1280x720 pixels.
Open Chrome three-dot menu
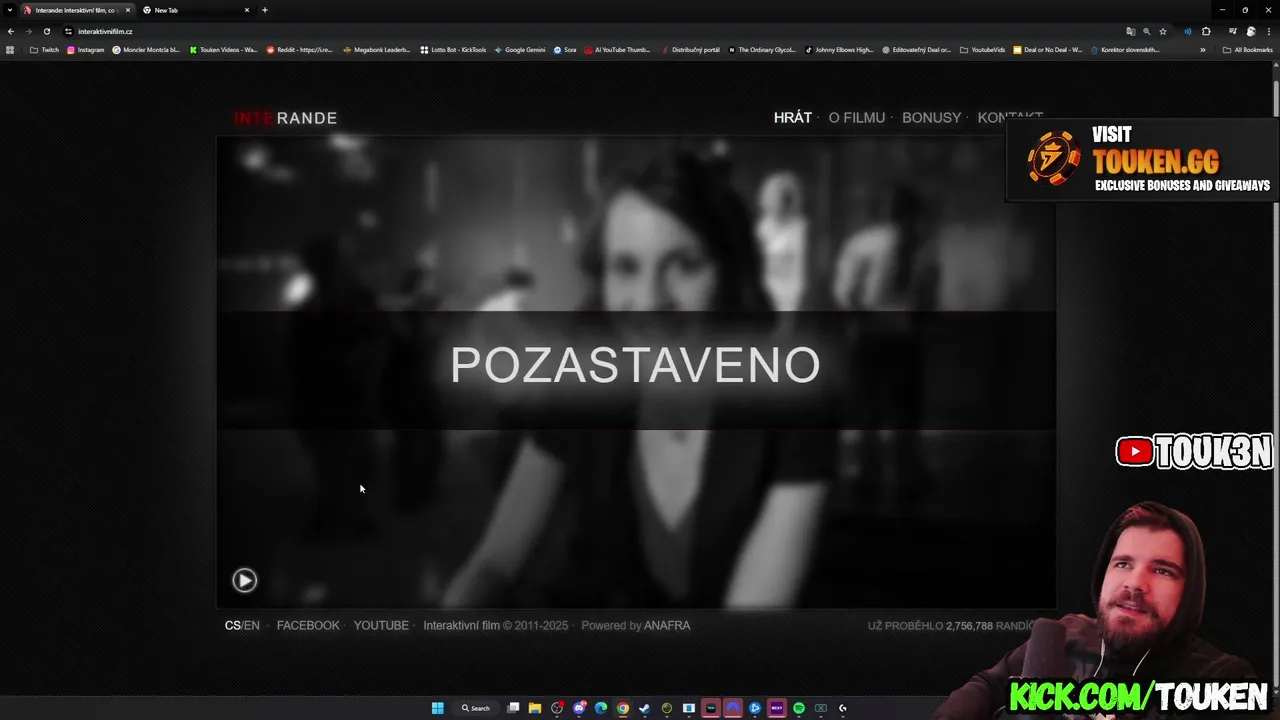tap(1269, 31)
